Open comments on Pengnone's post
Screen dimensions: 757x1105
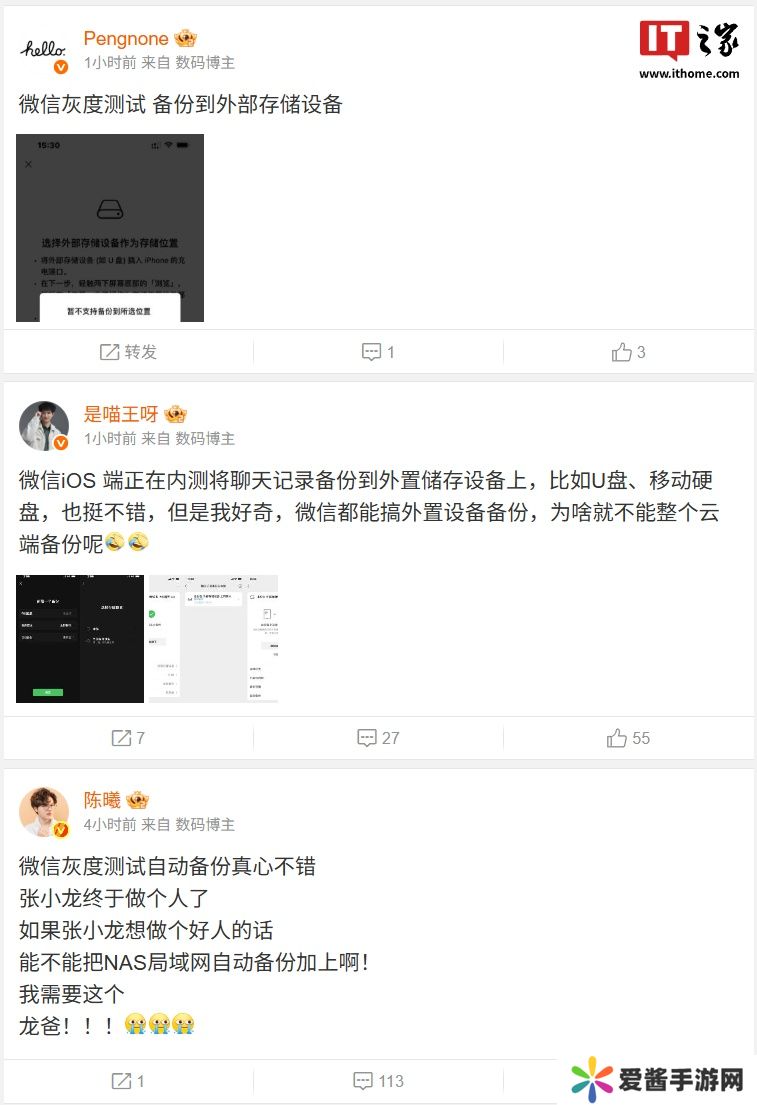[x=378, y=352]
